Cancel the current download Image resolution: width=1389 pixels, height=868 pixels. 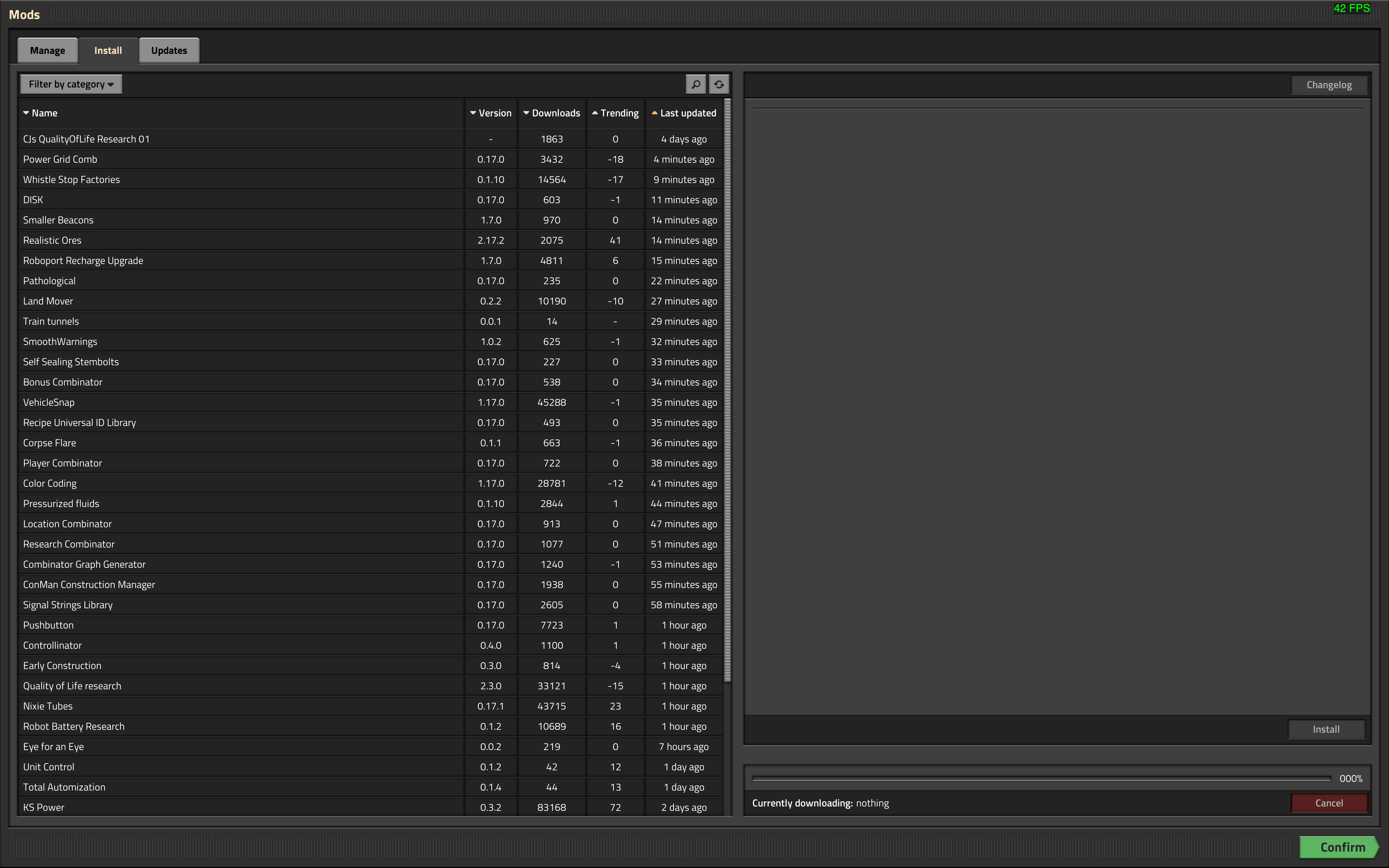[x=1329, y=803]
